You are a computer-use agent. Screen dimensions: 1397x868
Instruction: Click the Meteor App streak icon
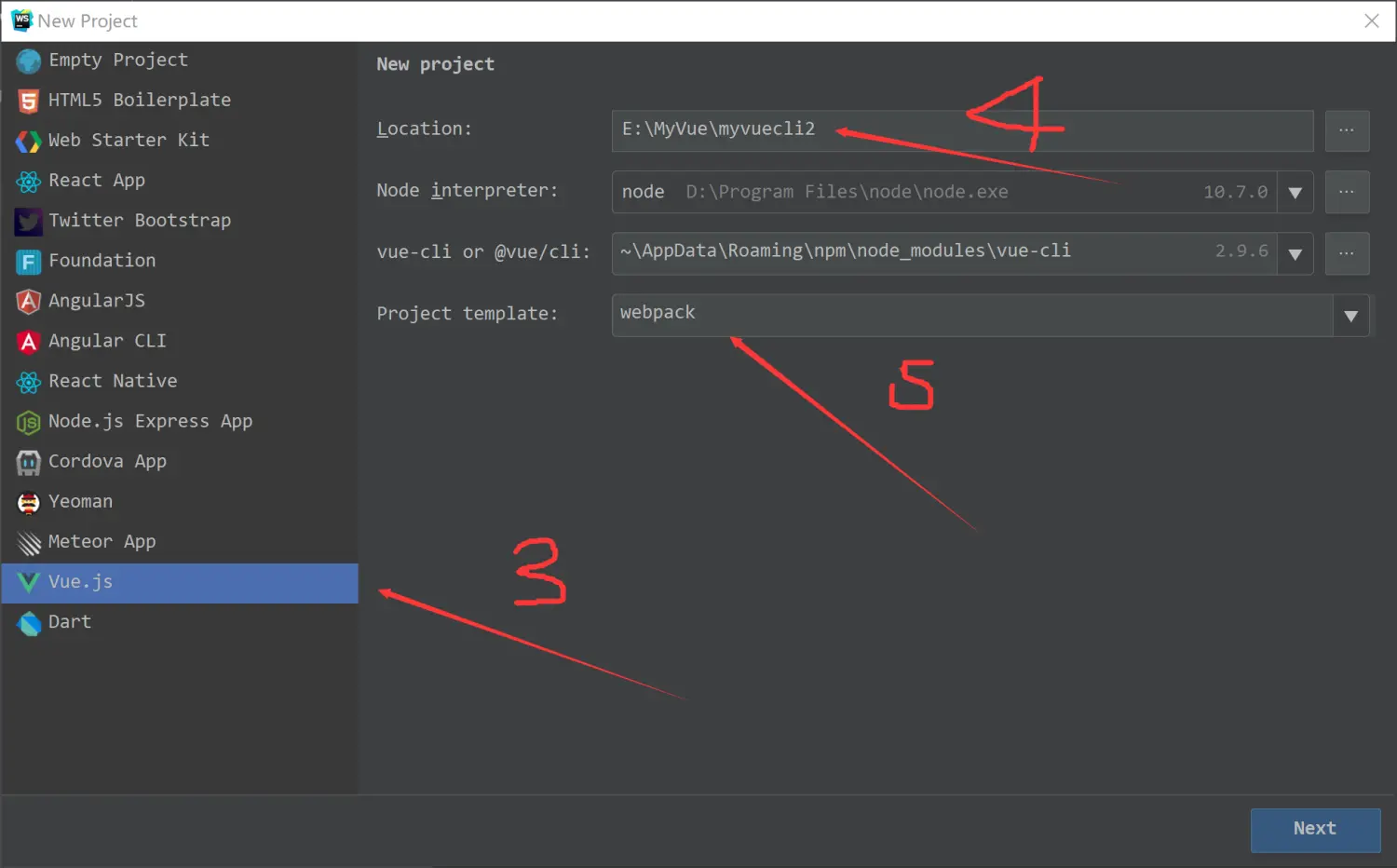click(29, 542)
